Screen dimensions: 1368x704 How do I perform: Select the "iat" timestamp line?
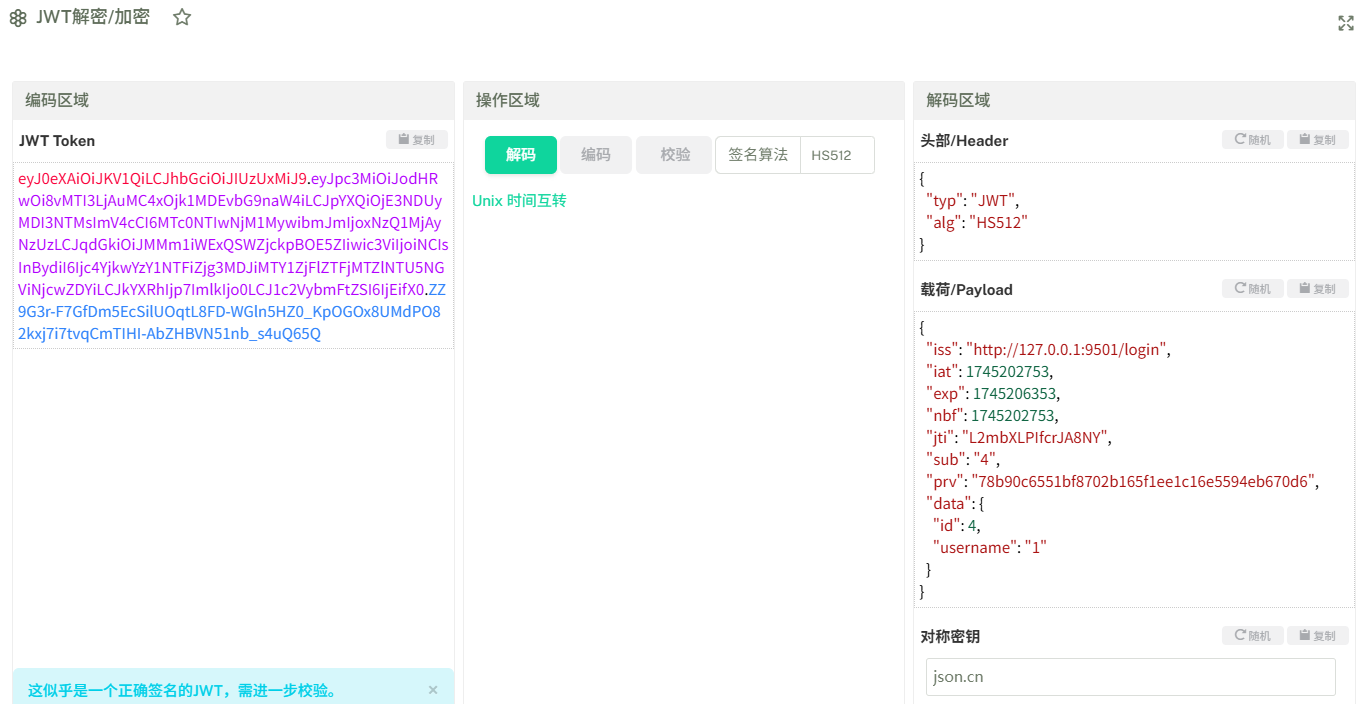[990, 372]
